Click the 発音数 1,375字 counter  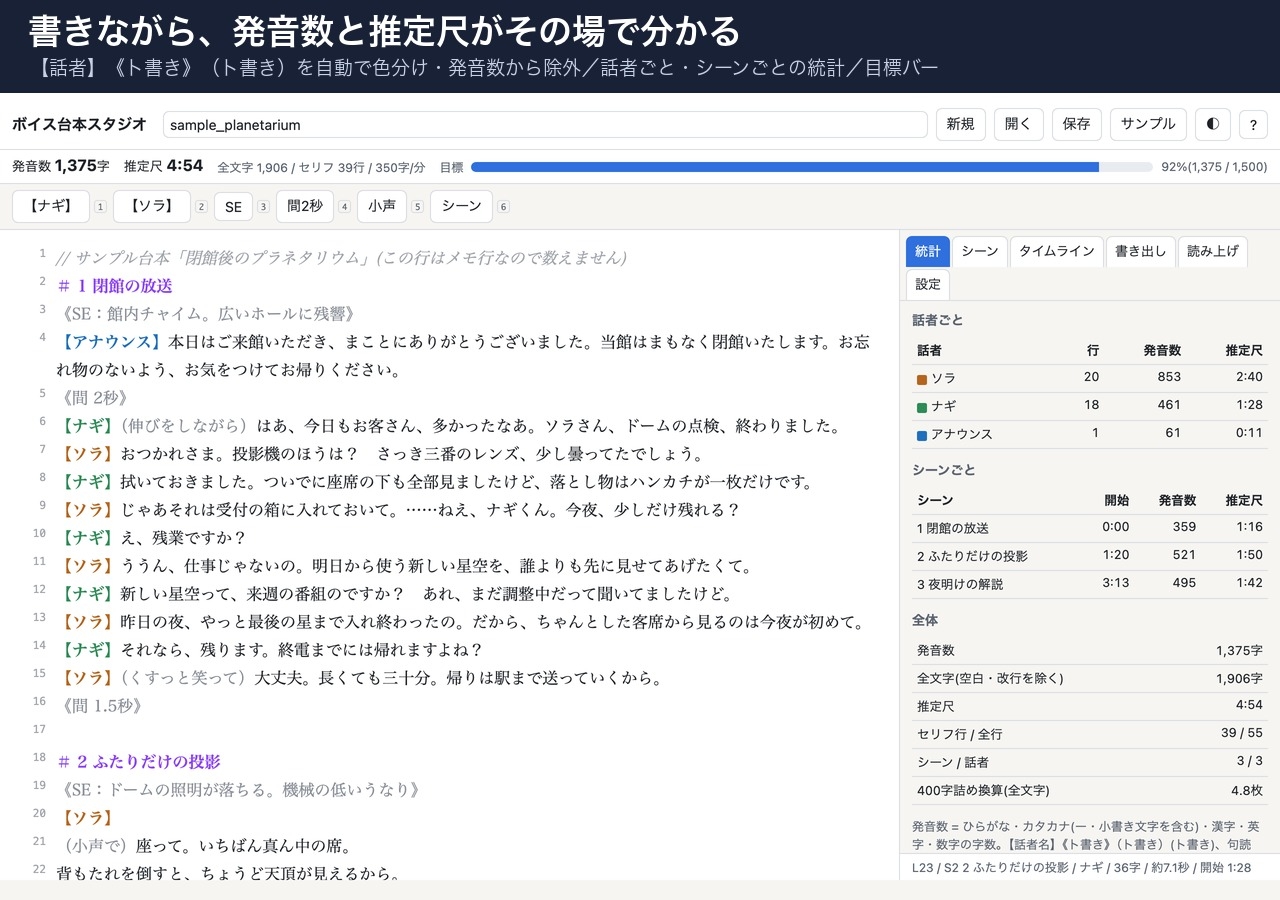[61, 167]
